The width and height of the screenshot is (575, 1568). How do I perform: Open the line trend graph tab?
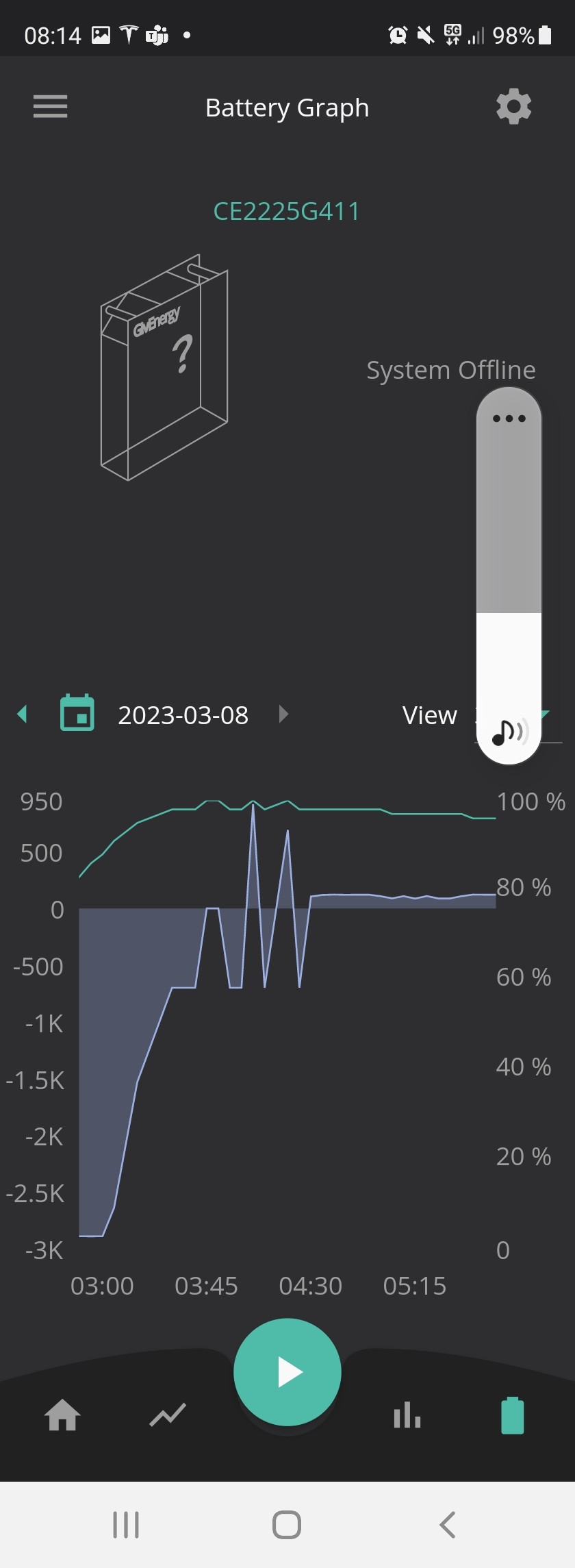[x=168, y=1415]
